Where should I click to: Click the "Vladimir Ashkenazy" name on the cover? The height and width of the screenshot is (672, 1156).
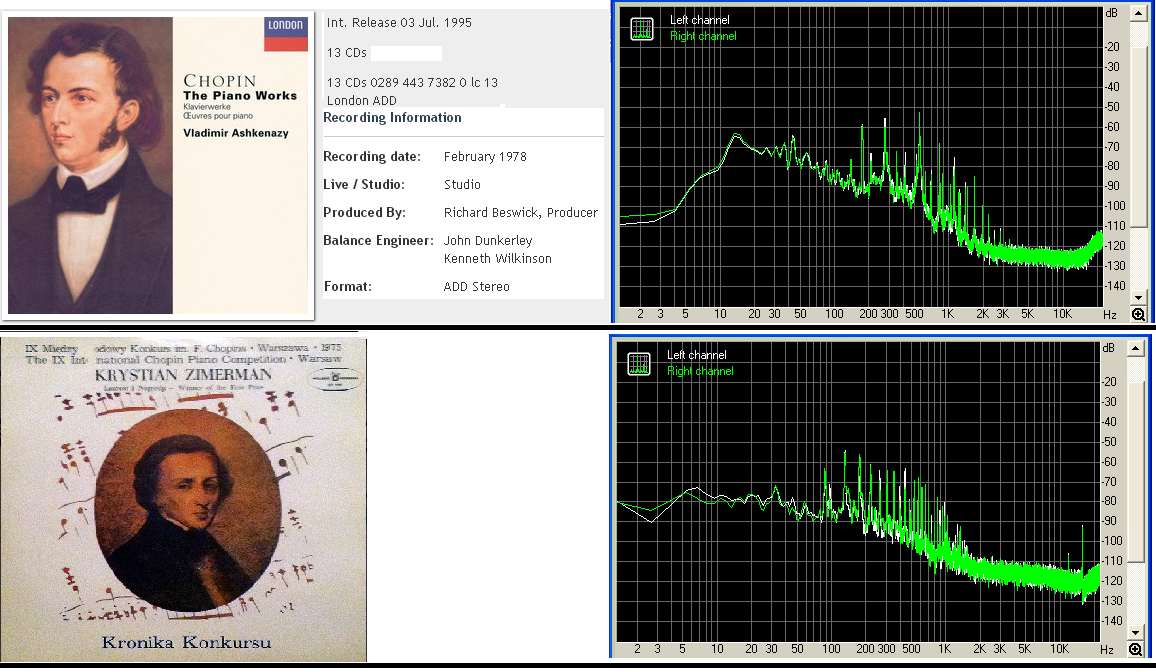[236, 133]
